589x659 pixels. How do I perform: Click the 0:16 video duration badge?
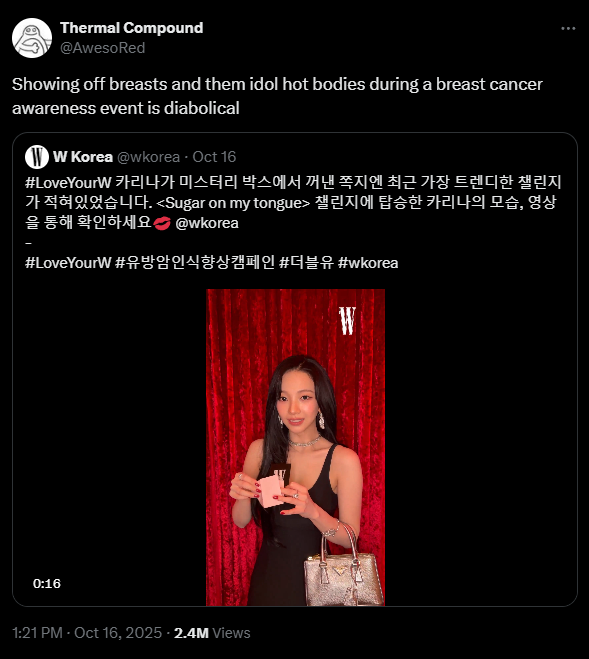tap(47, 583)
